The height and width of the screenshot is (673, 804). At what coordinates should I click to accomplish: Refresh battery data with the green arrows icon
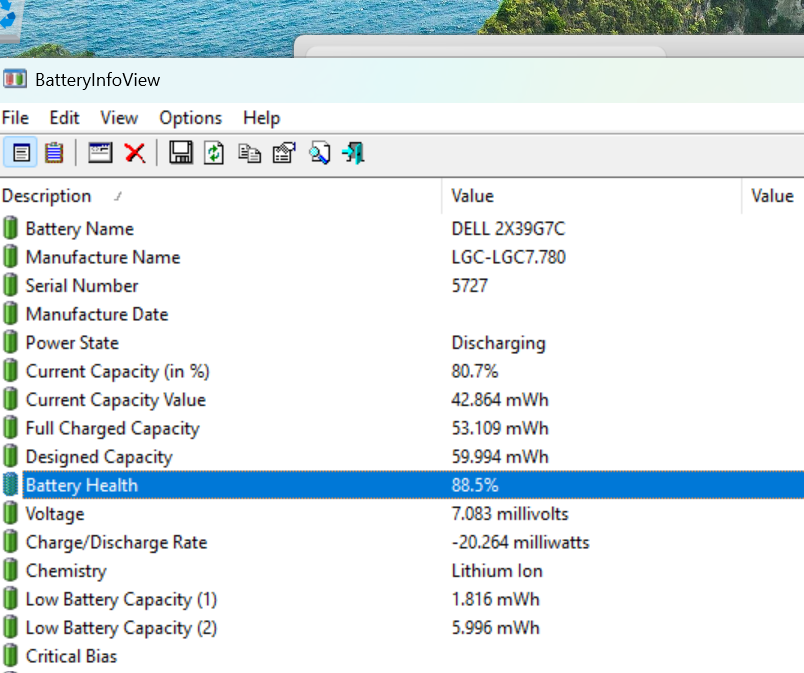(214, 153)
